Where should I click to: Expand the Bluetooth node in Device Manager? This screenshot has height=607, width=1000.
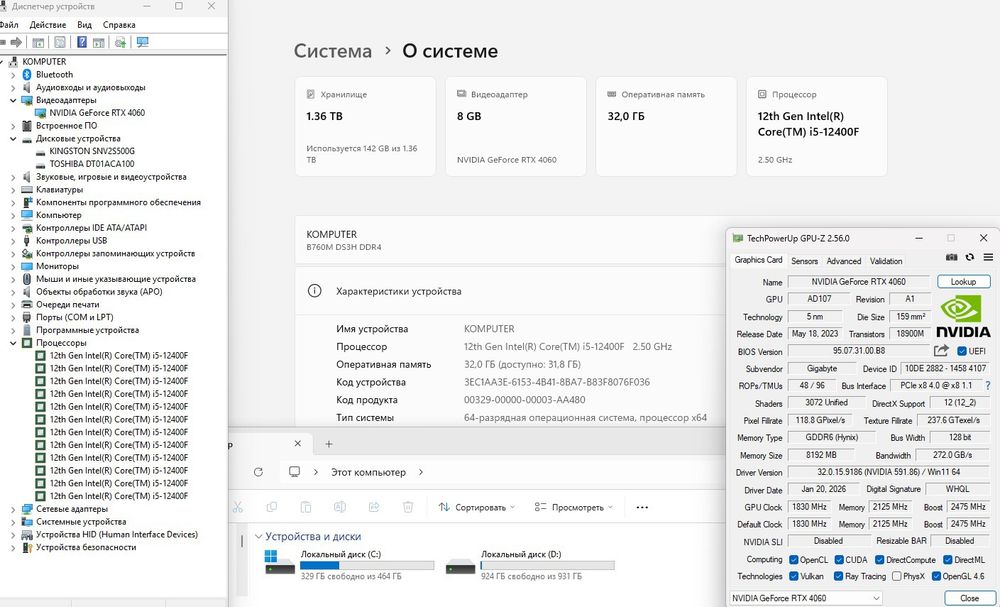tap(13, 75)
